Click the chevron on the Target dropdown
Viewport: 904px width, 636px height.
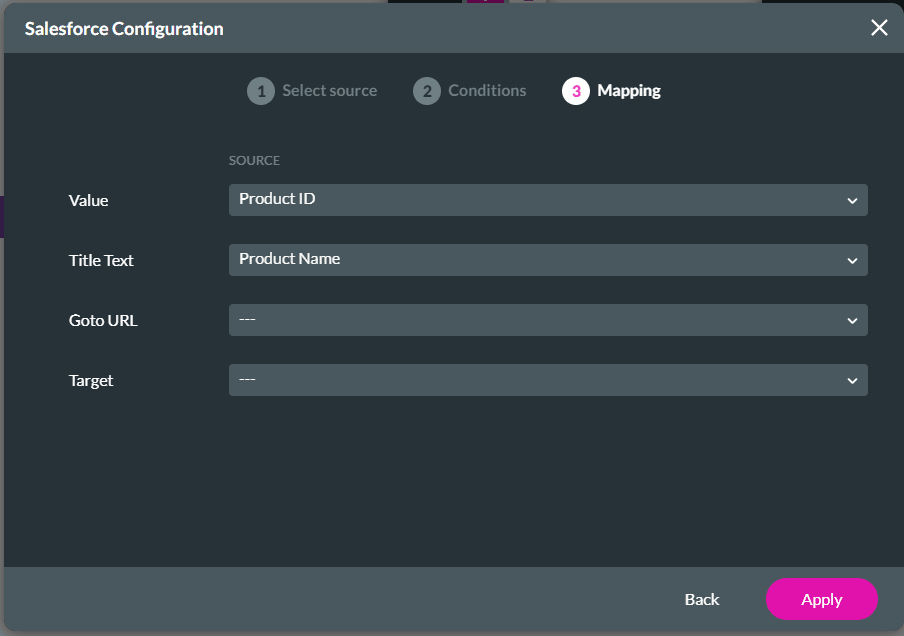coord(853,380)
